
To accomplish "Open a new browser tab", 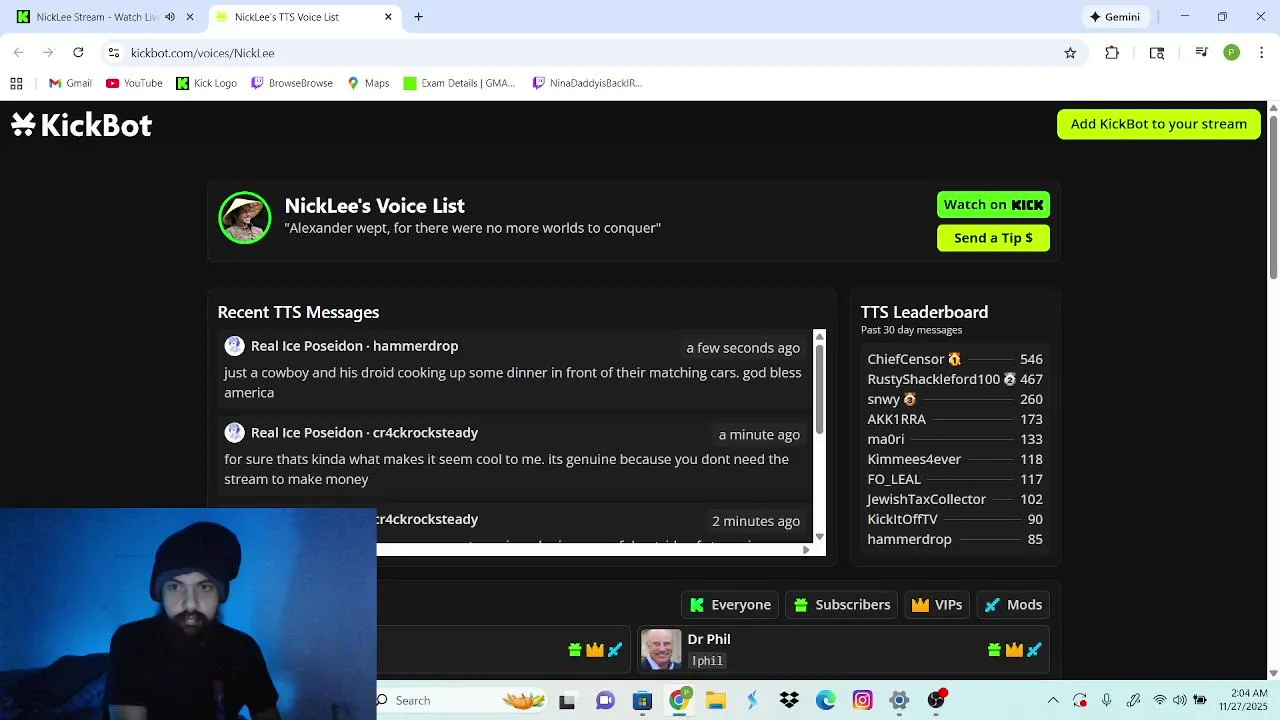I will (419, 17).
